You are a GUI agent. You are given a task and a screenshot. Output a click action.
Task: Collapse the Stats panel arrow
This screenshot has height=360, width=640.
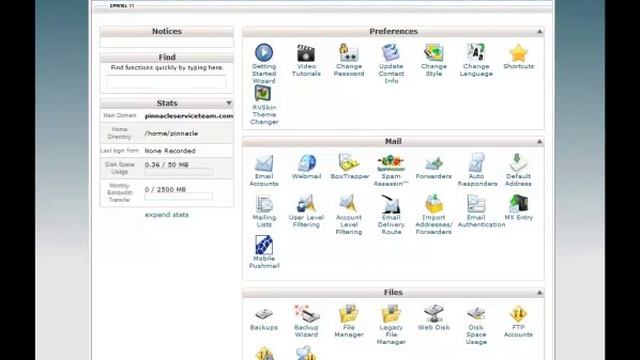pos(229,103)
